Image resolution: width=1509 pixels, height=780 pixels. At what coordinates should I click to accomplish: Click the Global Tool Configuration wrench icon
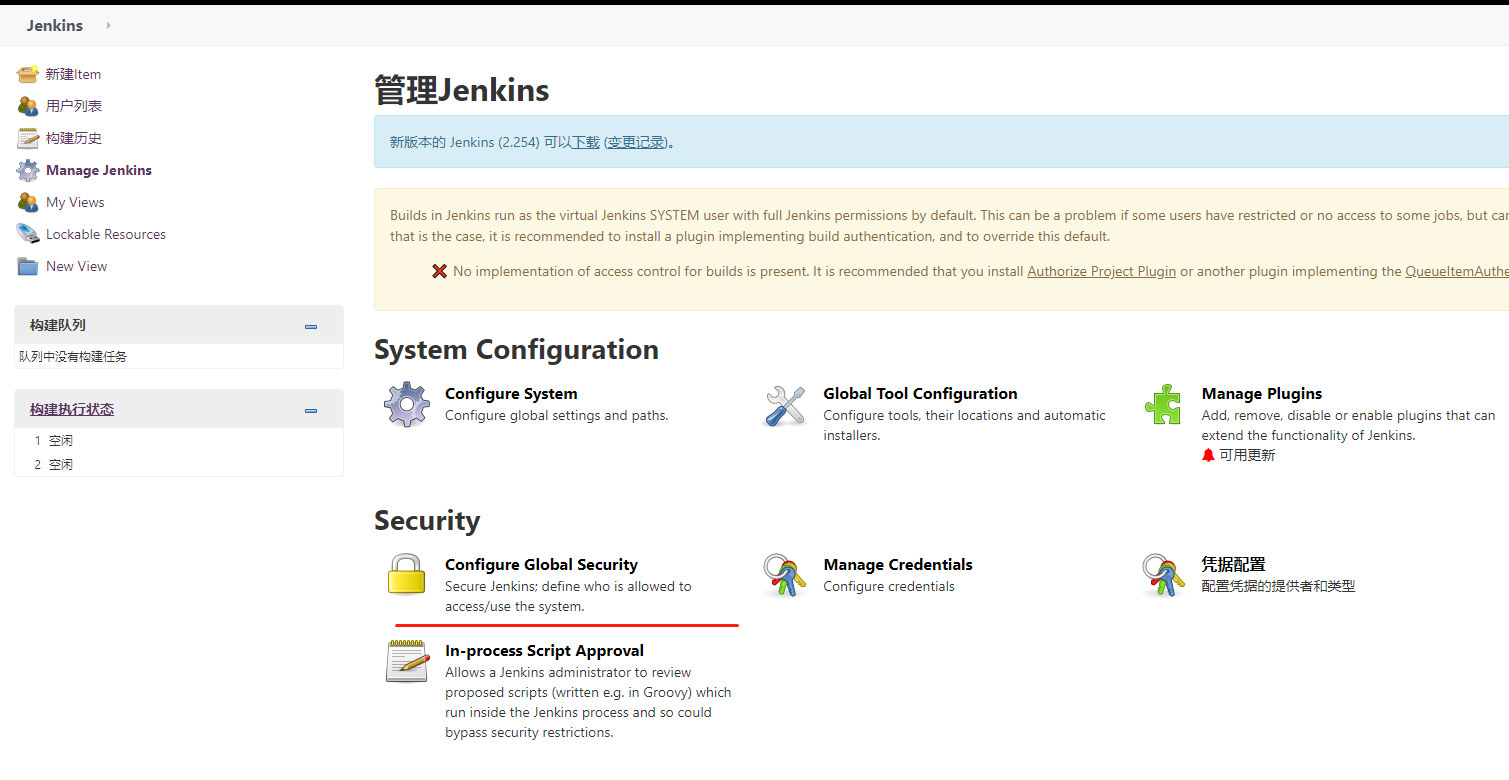[785, 405]
